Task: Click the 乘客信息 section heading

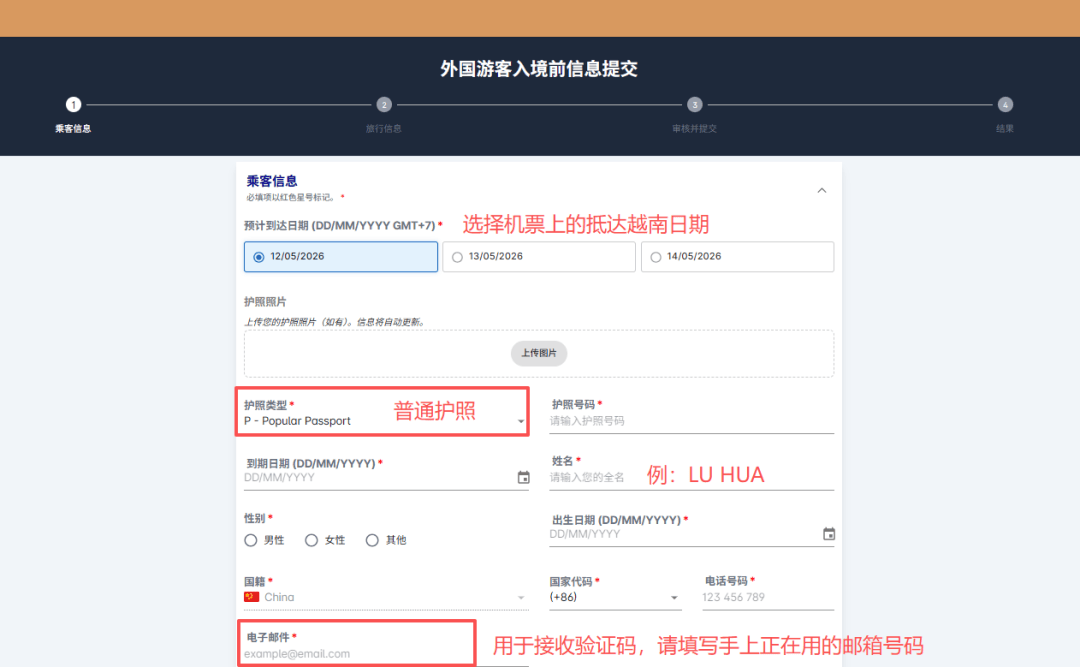Action: (272, 181)
